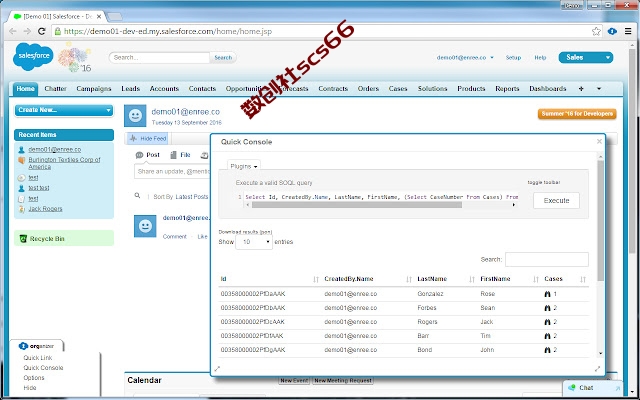The height and width of the screenshot is (400, 640).
Task: Open the Plugins dropdown
Action: tap(244, 166)
